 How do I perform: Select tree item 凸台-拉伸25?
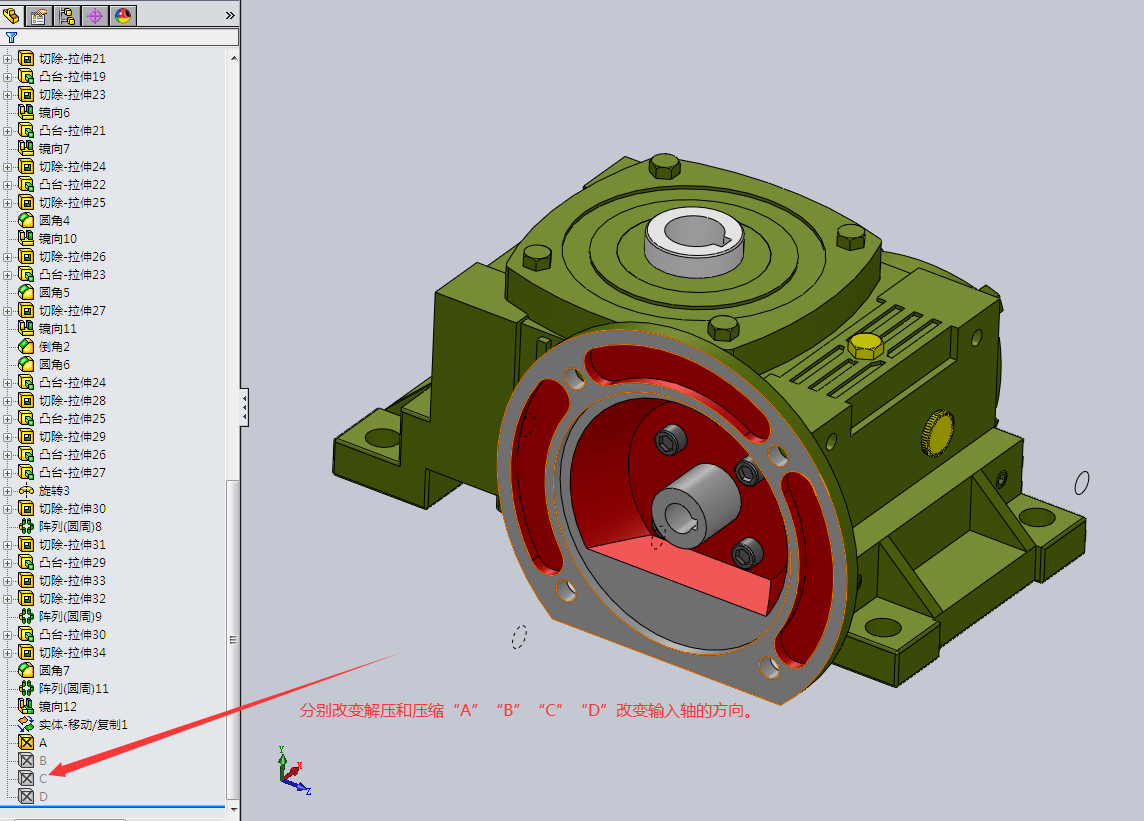[72, 419]
